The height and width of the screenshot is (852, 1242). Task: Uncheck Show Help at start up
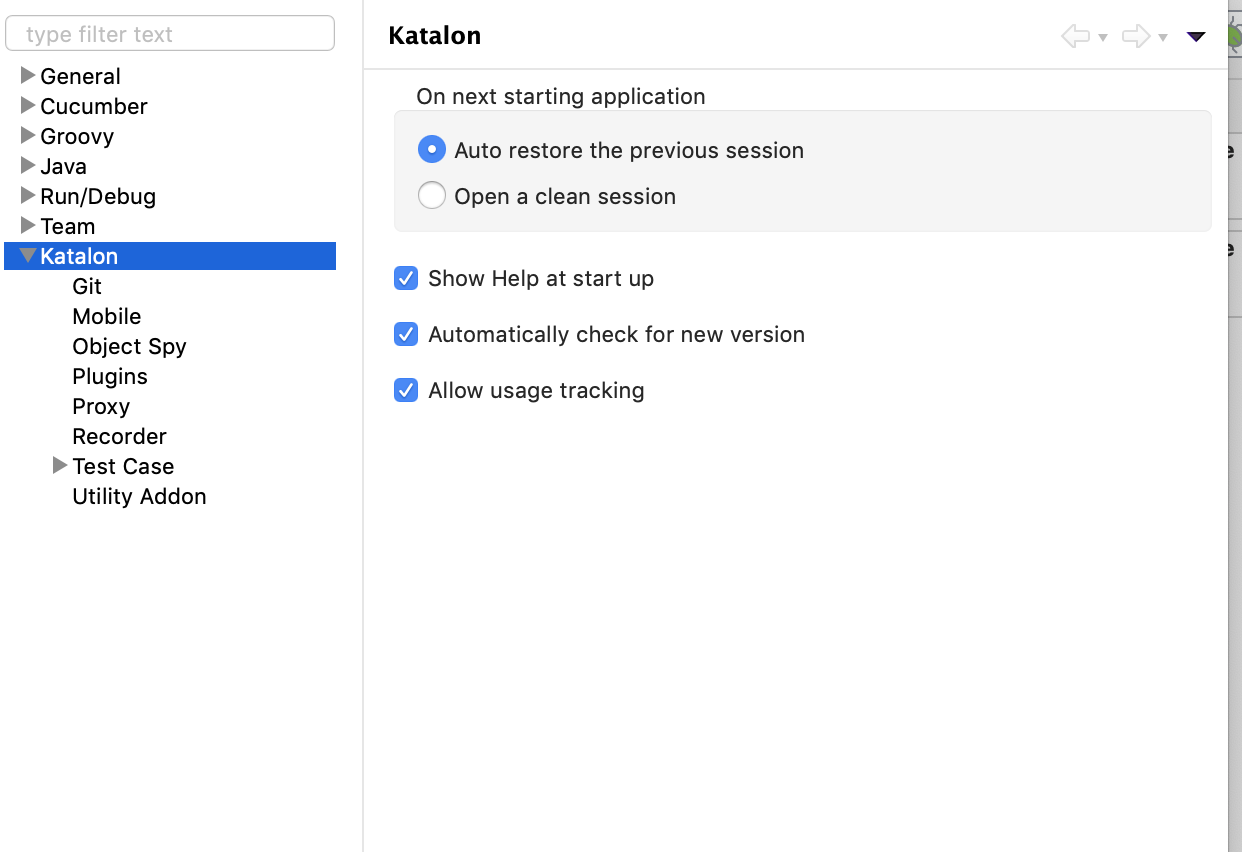pos(406,278)
